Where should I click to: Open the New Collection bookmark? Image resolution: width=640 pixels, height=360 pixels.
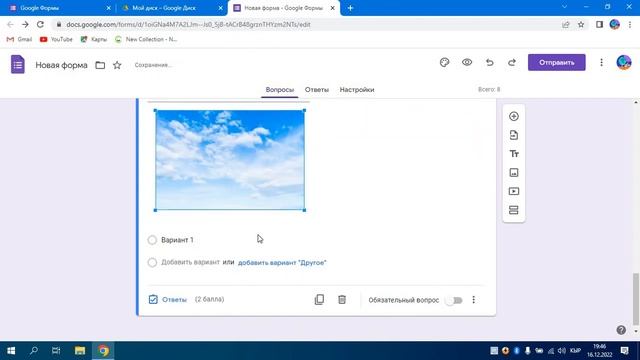[146, 39]
